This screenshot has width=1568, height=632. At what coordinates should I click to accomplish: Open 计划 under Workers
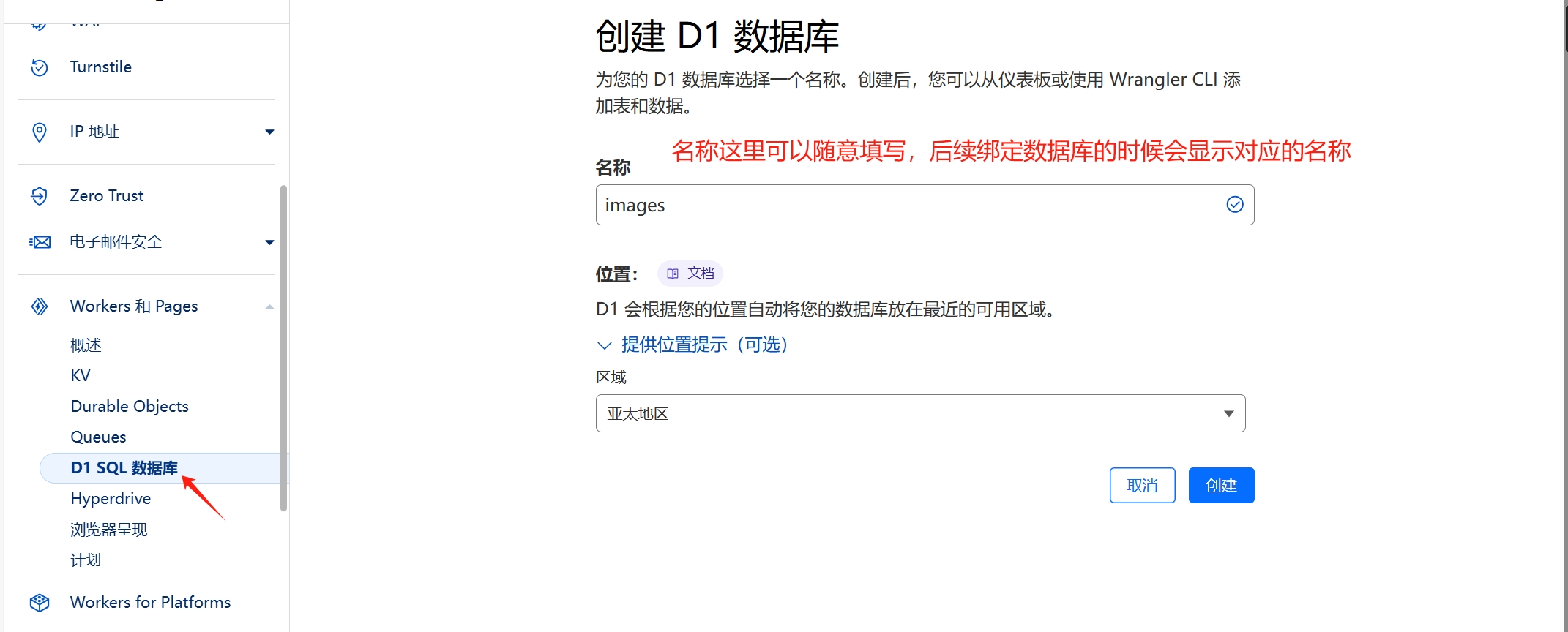click(x=86, y=560)
